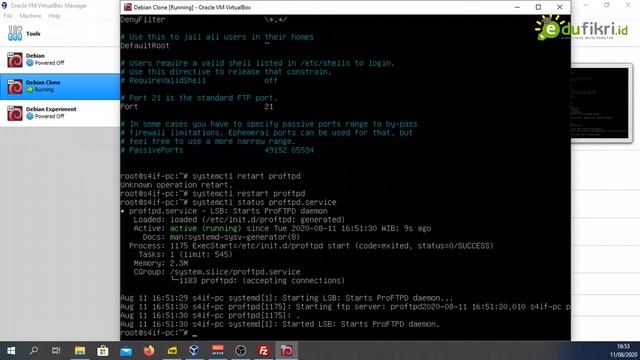Open the Help menu in VirtualBox Manager
Screen dimensions: 640x360
[x=54, y=16]
